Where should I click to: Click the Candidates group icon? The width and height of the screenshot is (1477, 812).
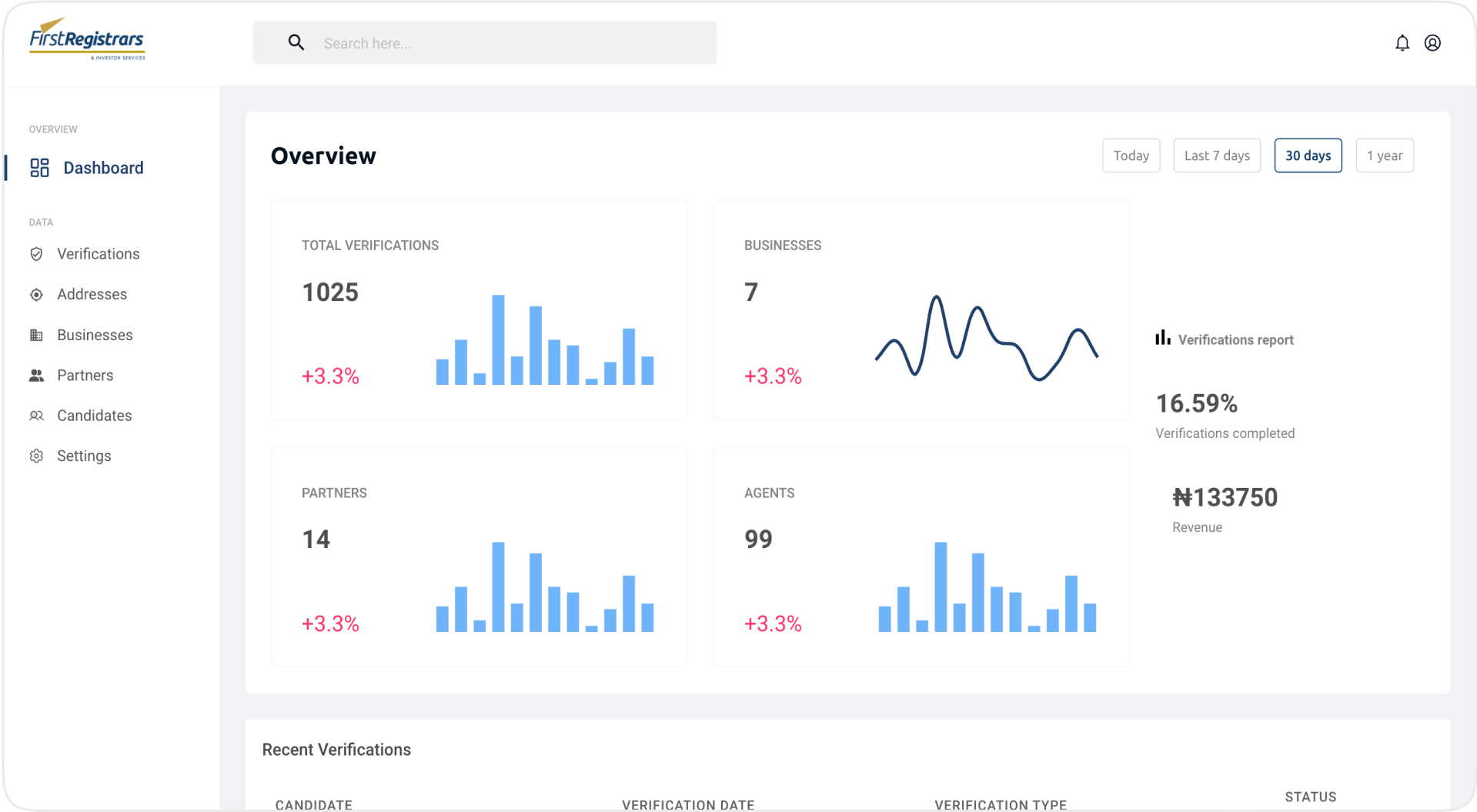(36, 416)
